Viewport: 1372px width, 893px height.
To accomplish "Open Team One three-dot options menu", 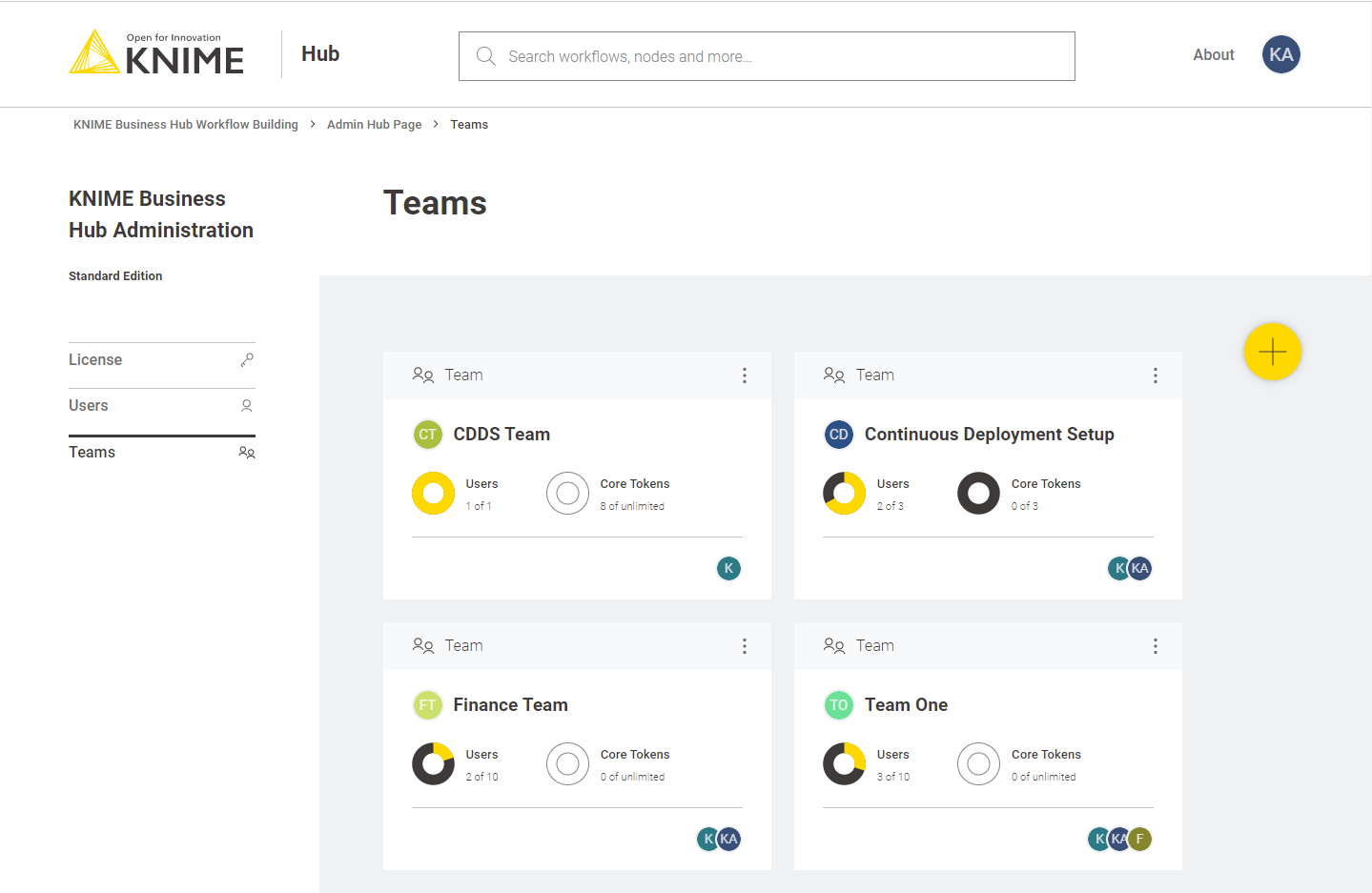I will 1156,646.
